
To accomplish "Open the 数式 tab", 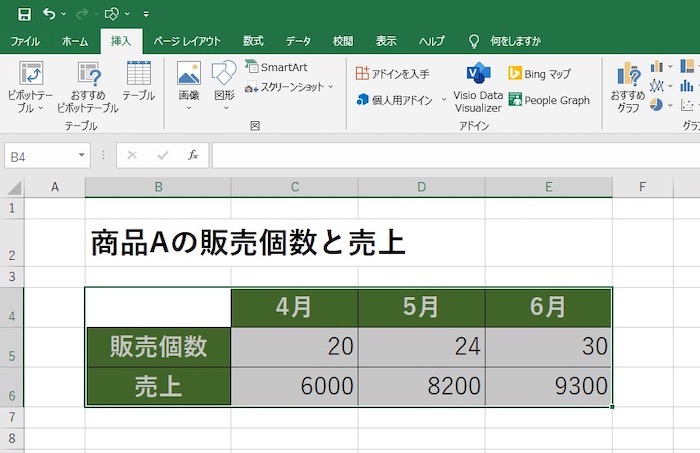I will (253, 41).
